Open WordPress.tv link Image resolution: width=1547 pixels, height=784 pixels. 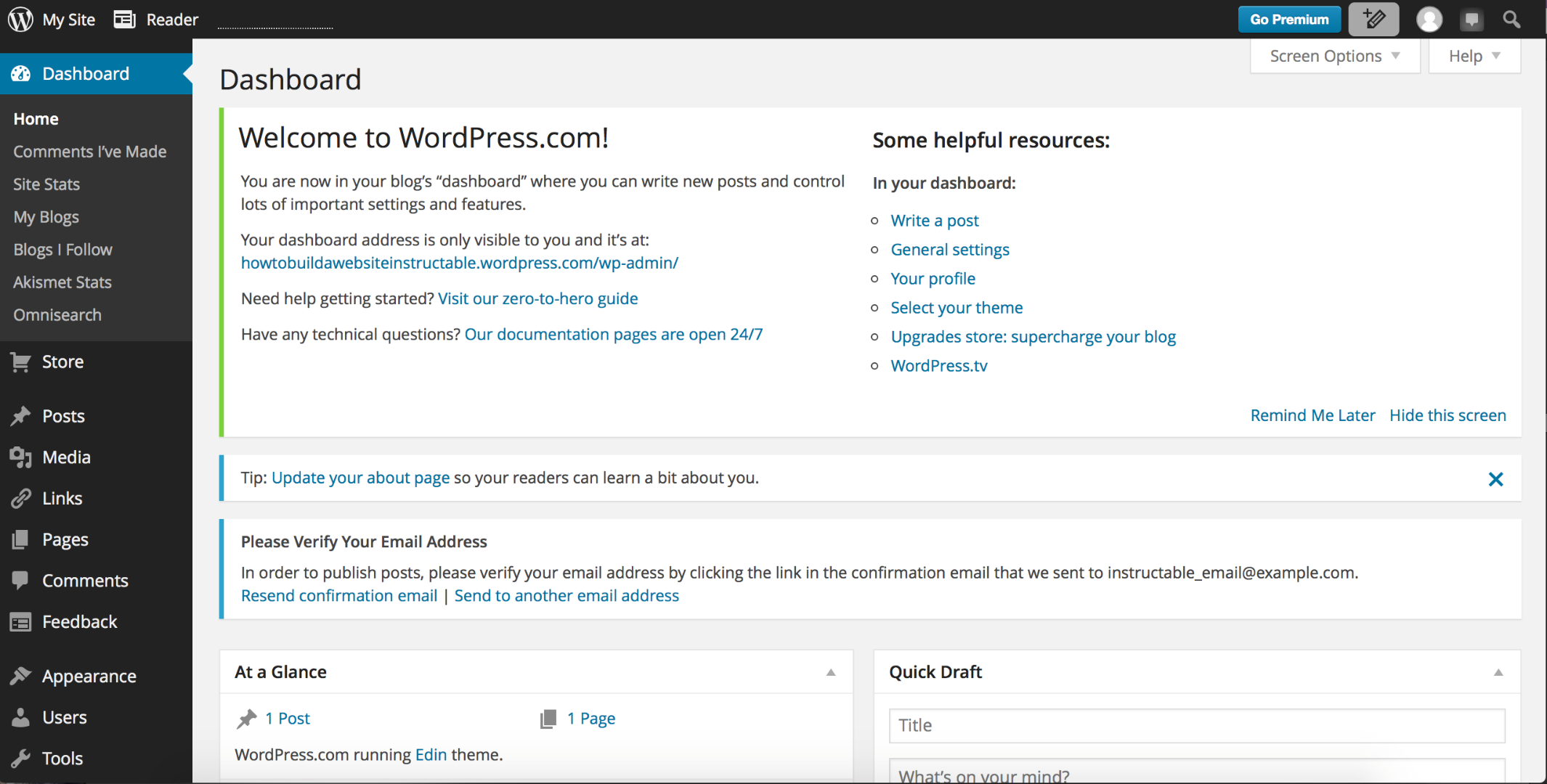(939, 366)
